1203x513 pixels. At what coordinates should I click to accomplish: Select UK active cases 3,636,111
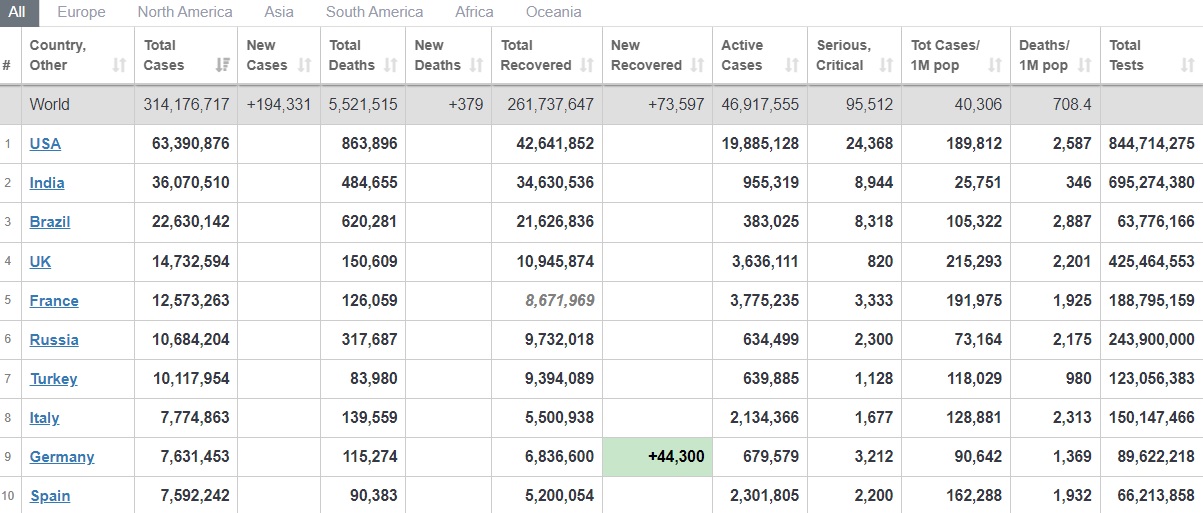[764, 261]
